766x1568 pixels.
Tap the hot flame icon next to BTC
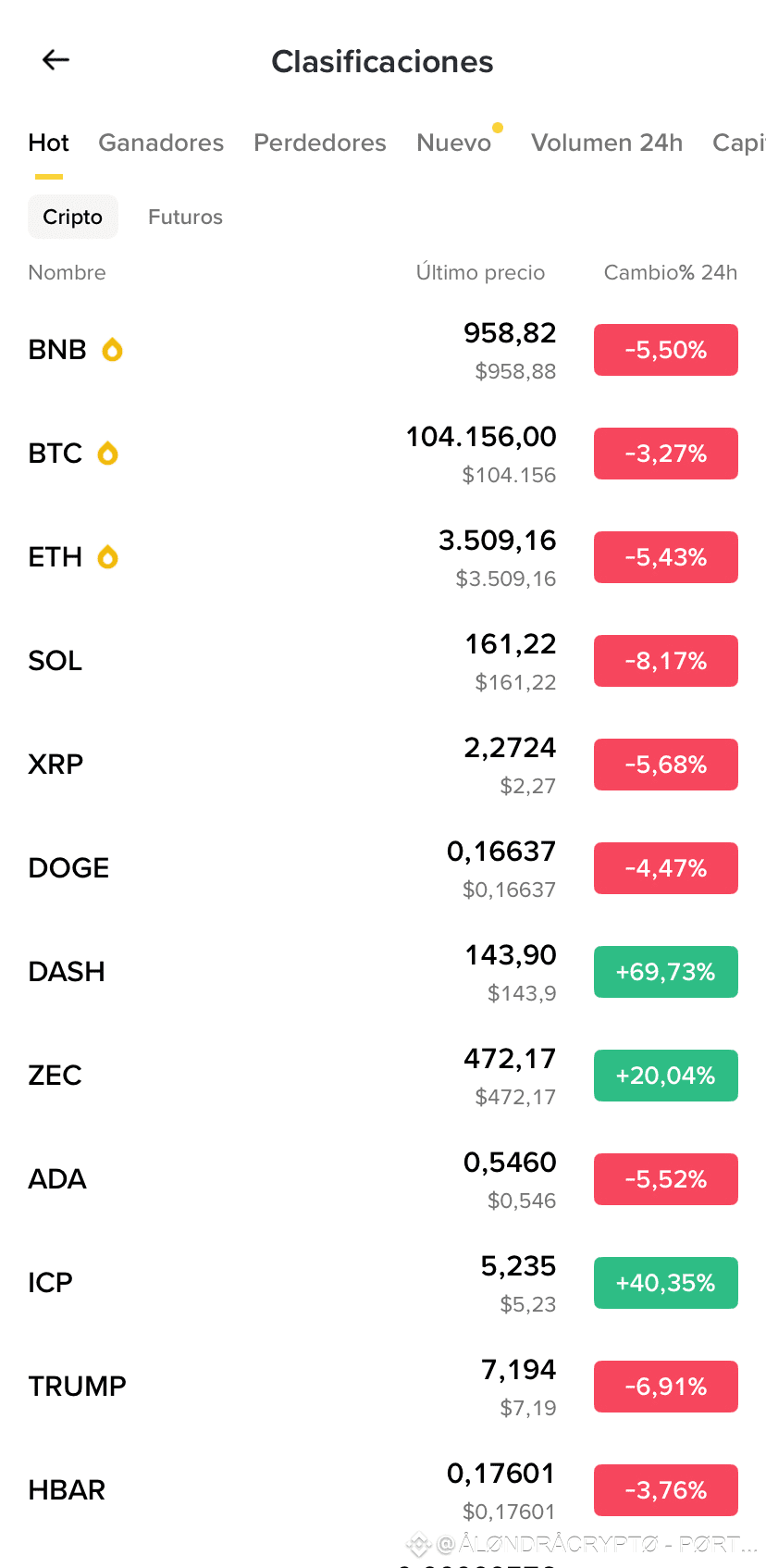108,454
